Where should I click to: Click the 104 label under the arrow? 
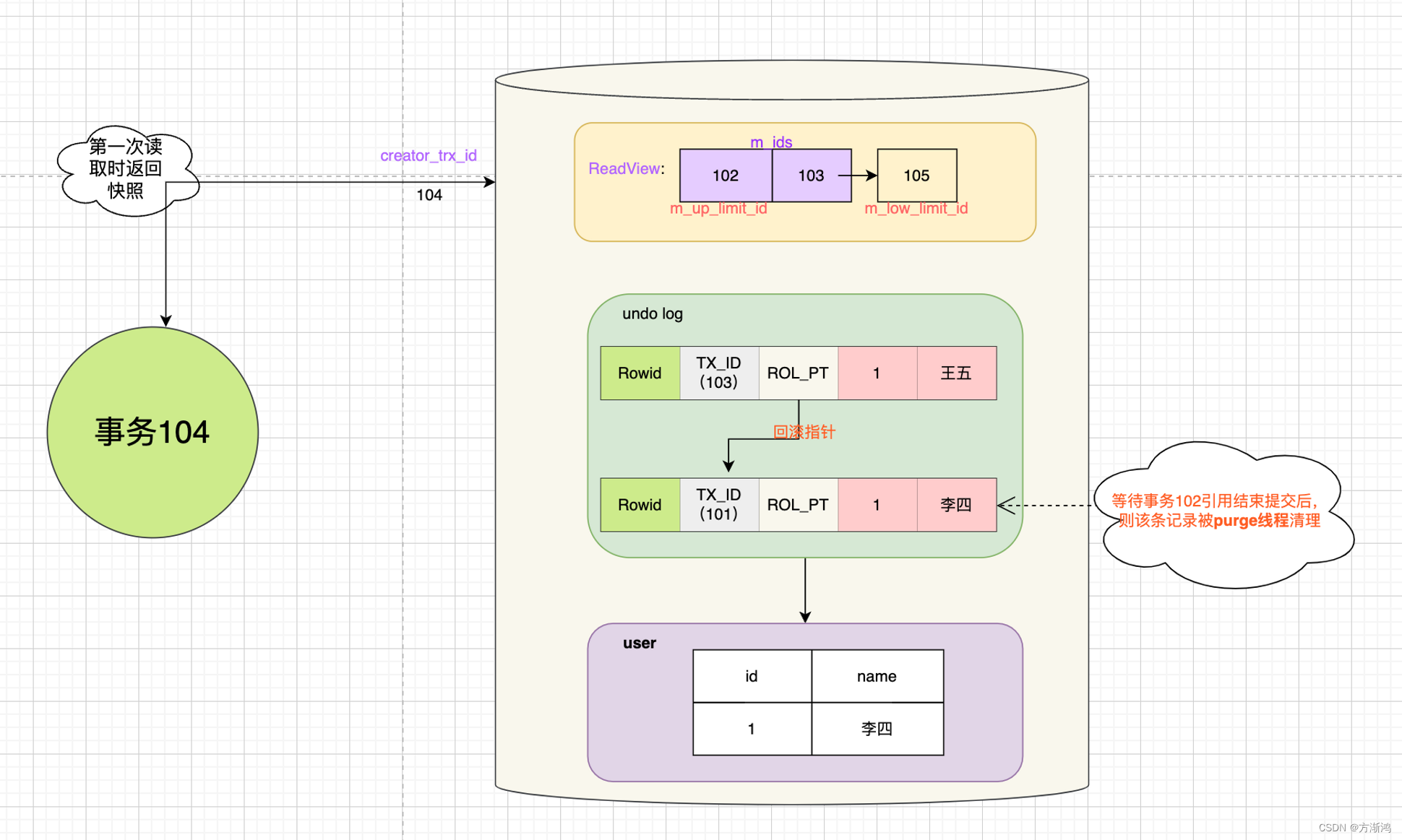click(x=429, y=195)
